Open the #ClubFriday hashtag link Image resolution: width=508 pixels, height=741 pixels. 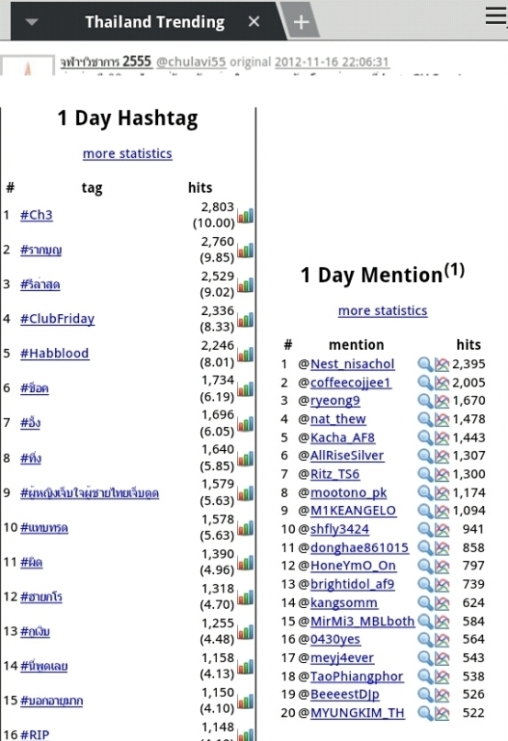tap(57, 319)
